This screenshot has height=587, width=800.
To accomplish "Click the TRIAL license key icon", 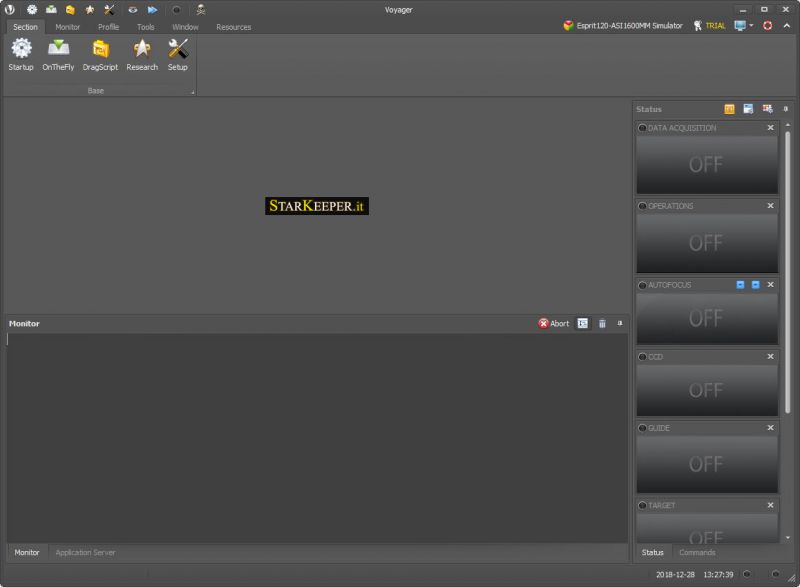I will click(x=697, y=25).
